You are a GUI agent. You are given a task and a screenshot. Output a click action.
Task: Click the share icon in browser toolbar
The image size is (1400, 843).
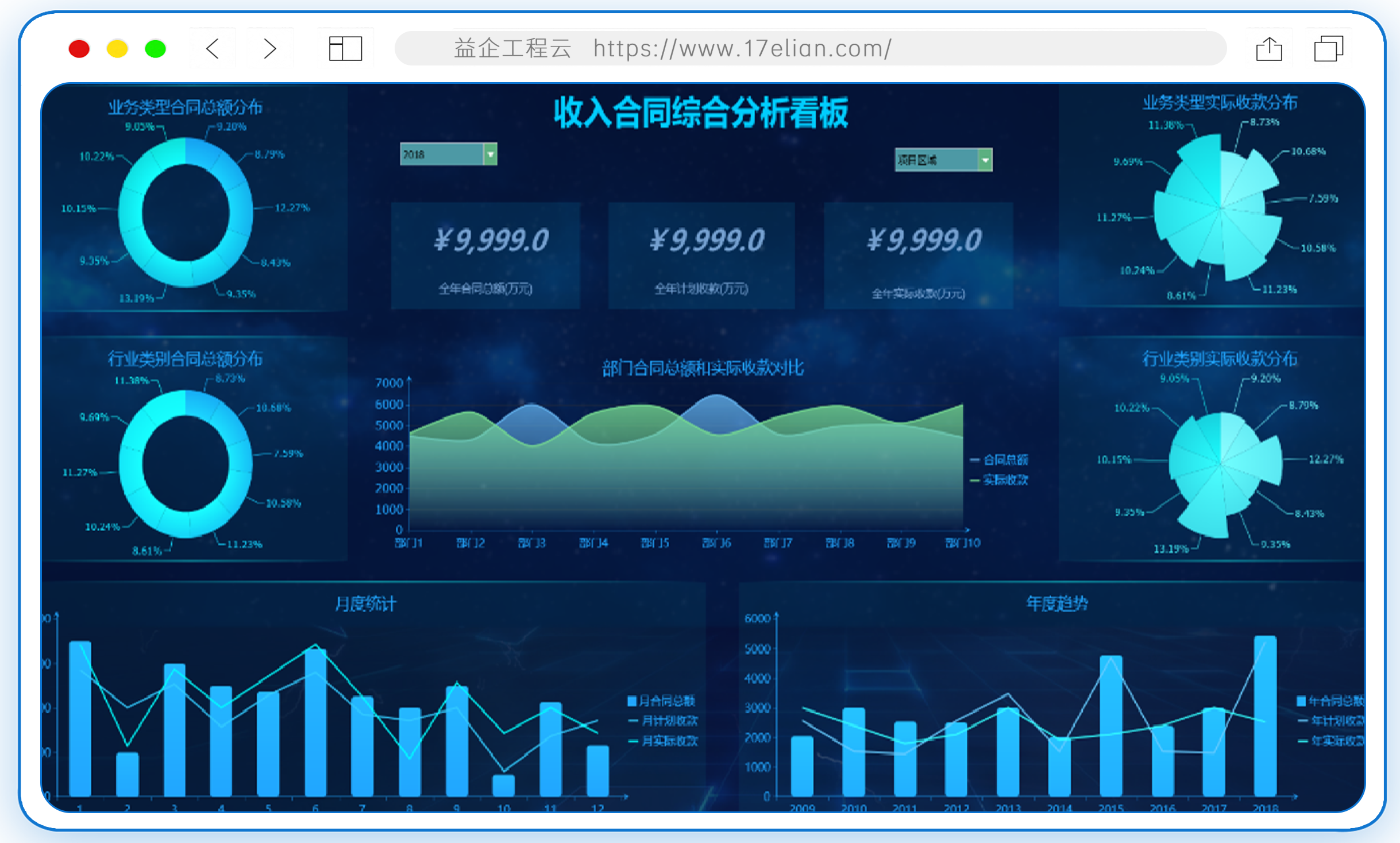click(x=1269, y=48)
